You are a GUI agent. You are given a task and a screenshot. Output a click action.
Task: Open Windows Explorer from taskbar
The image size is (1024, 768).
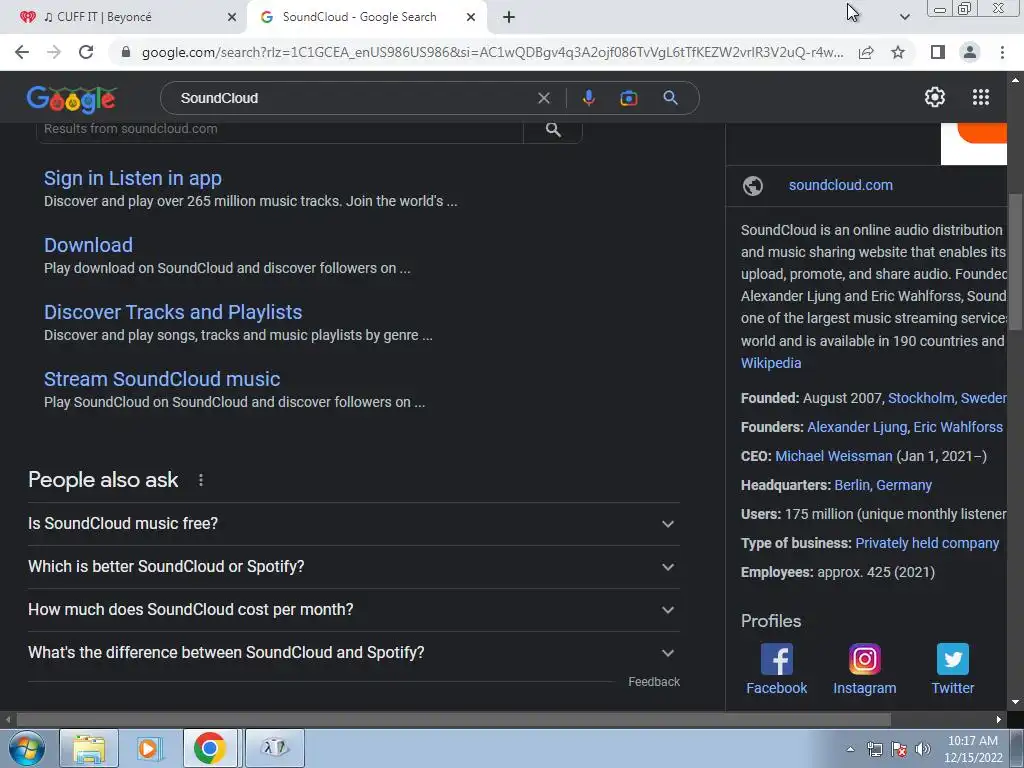click(89, 748)
